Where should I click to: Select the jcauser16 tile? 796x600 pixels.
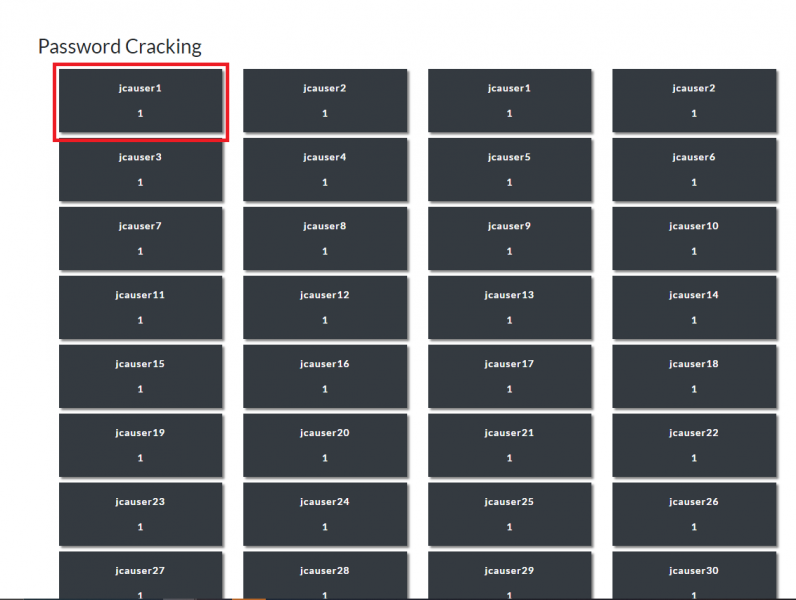pyautogui.click(x=325, y=377)
